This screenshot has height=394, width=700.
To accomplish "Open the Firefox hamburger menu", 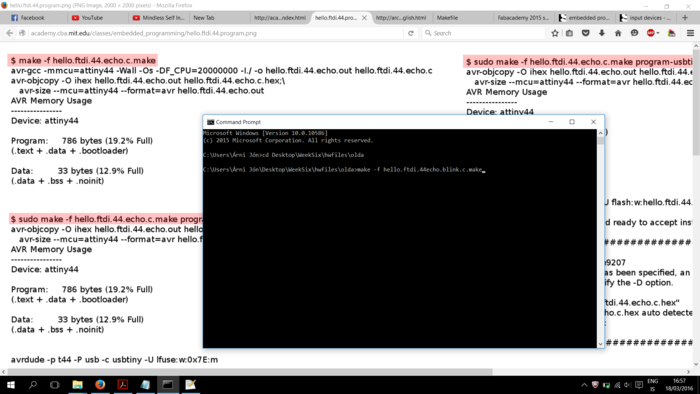I will (x=690, y=33).
